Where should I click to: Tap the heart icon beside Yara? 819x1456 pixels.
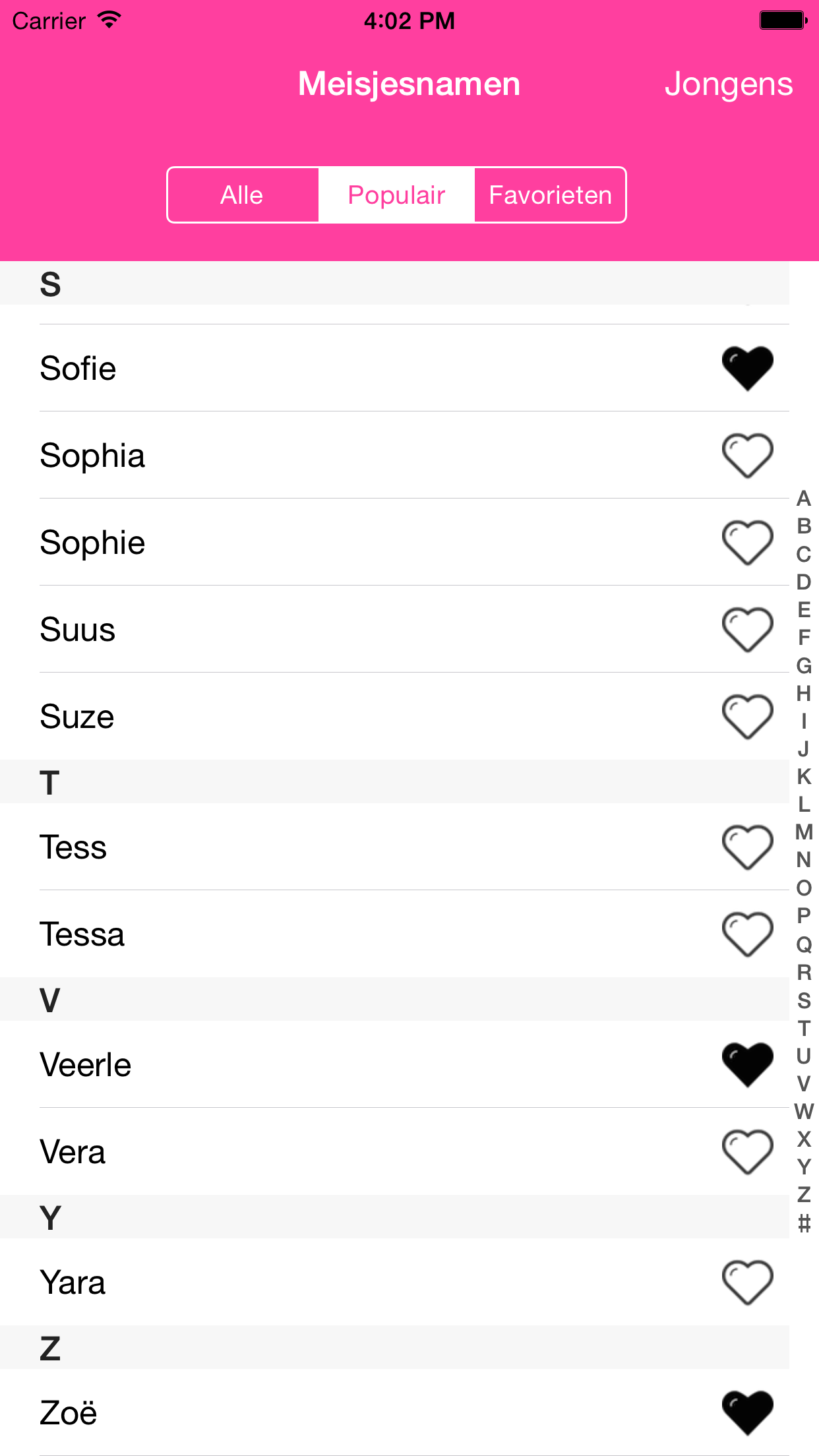(747, 1282)
